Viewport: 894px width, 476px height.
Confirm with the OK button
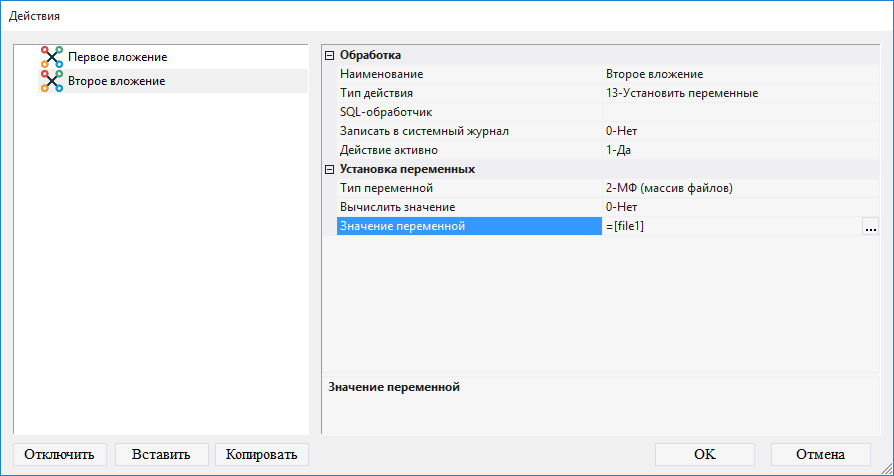(704, 454)
